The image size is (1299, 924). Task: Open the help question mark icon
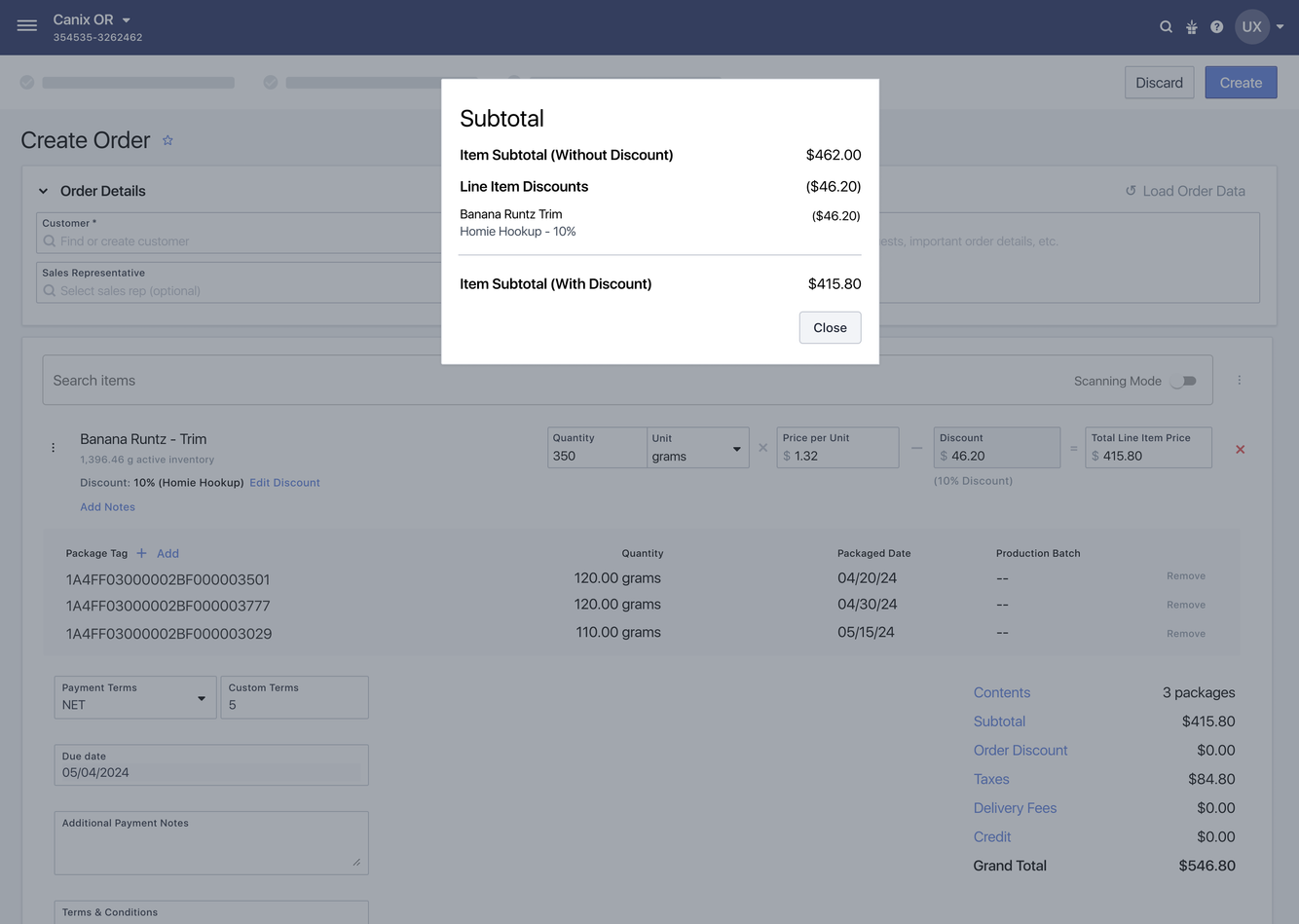pyautogui.click(x=1216, y=27)
